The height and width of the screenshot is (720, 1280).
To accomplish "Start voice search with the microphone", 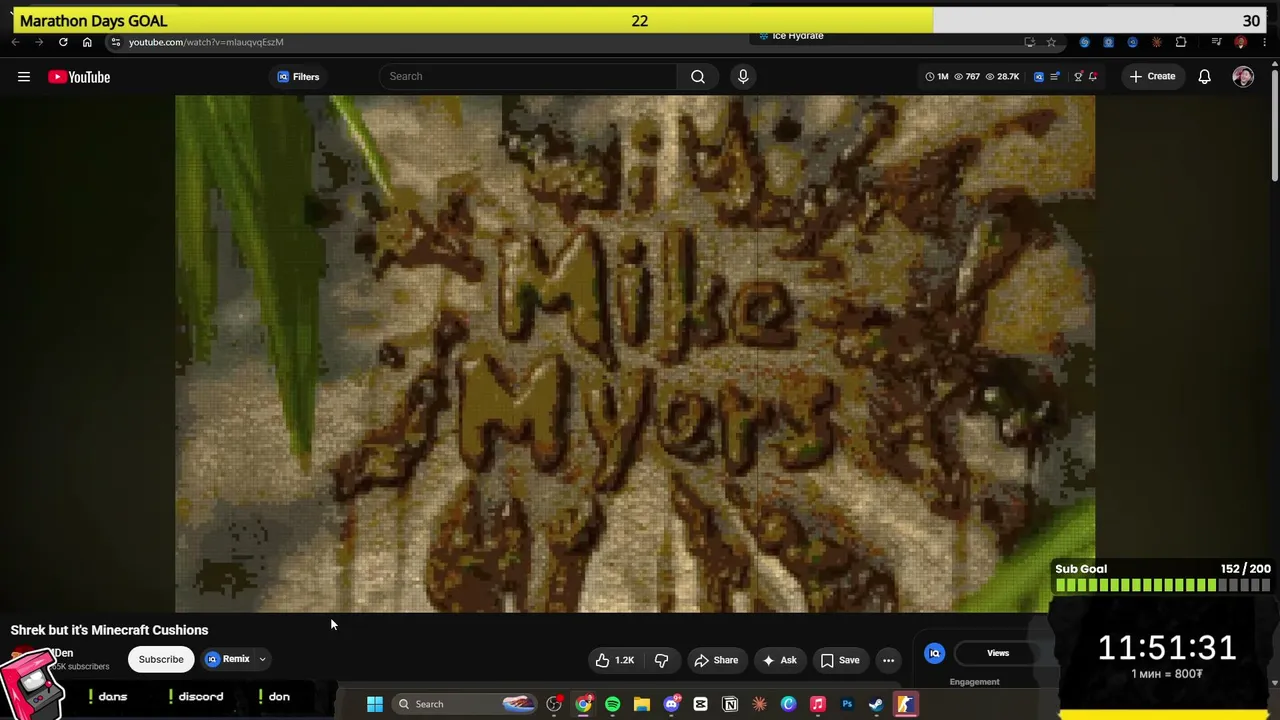I will (743, 76).
